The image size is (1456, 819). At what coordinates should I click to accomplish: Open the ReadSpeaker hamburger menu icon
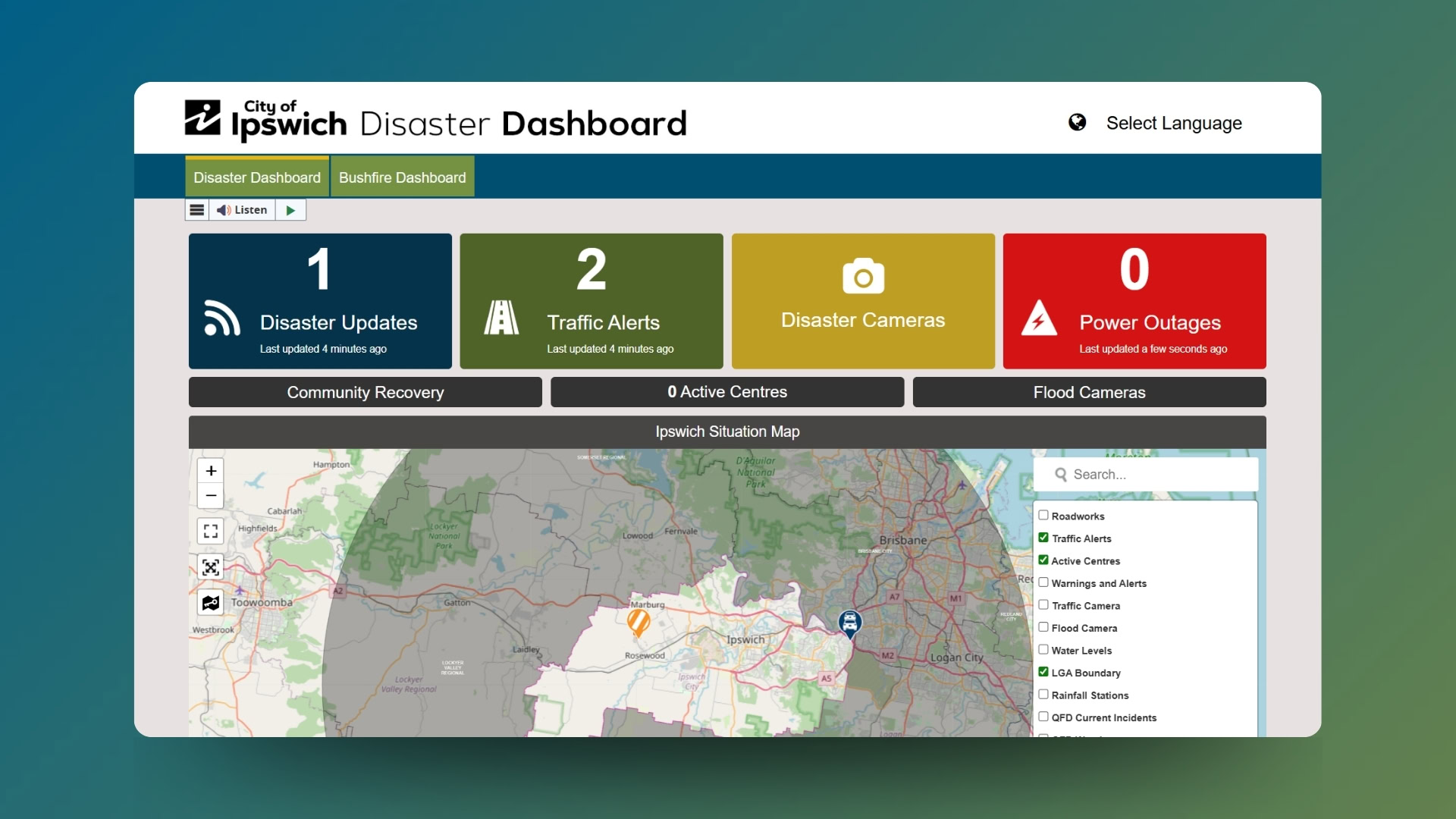tap(196, 210)
